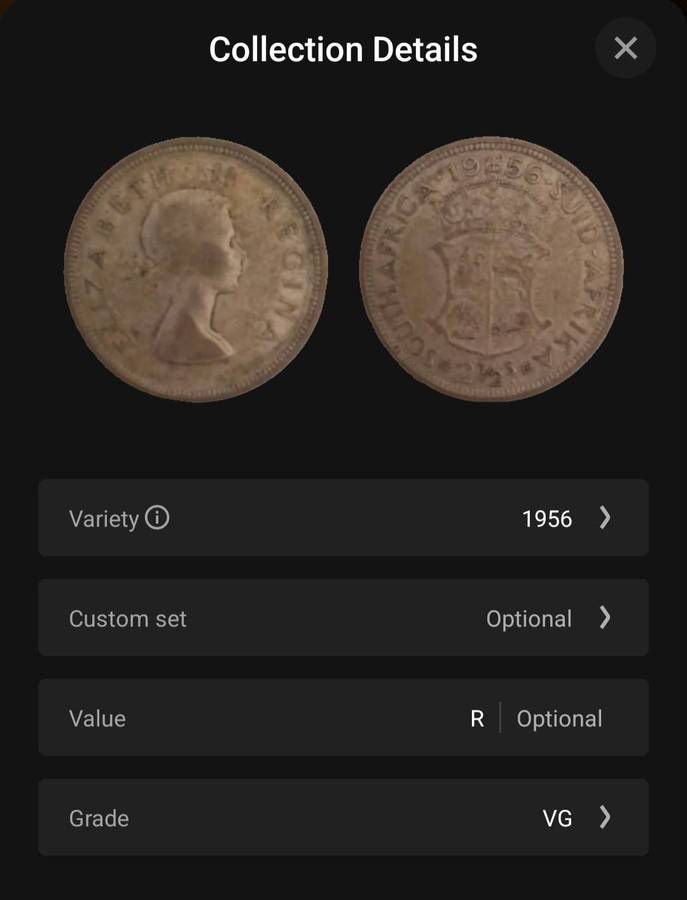Image resolution: width=687 pixels, height=900 pixels.
Task: Click the R currency symbol in Value row
Action: [x=477, y=719]
